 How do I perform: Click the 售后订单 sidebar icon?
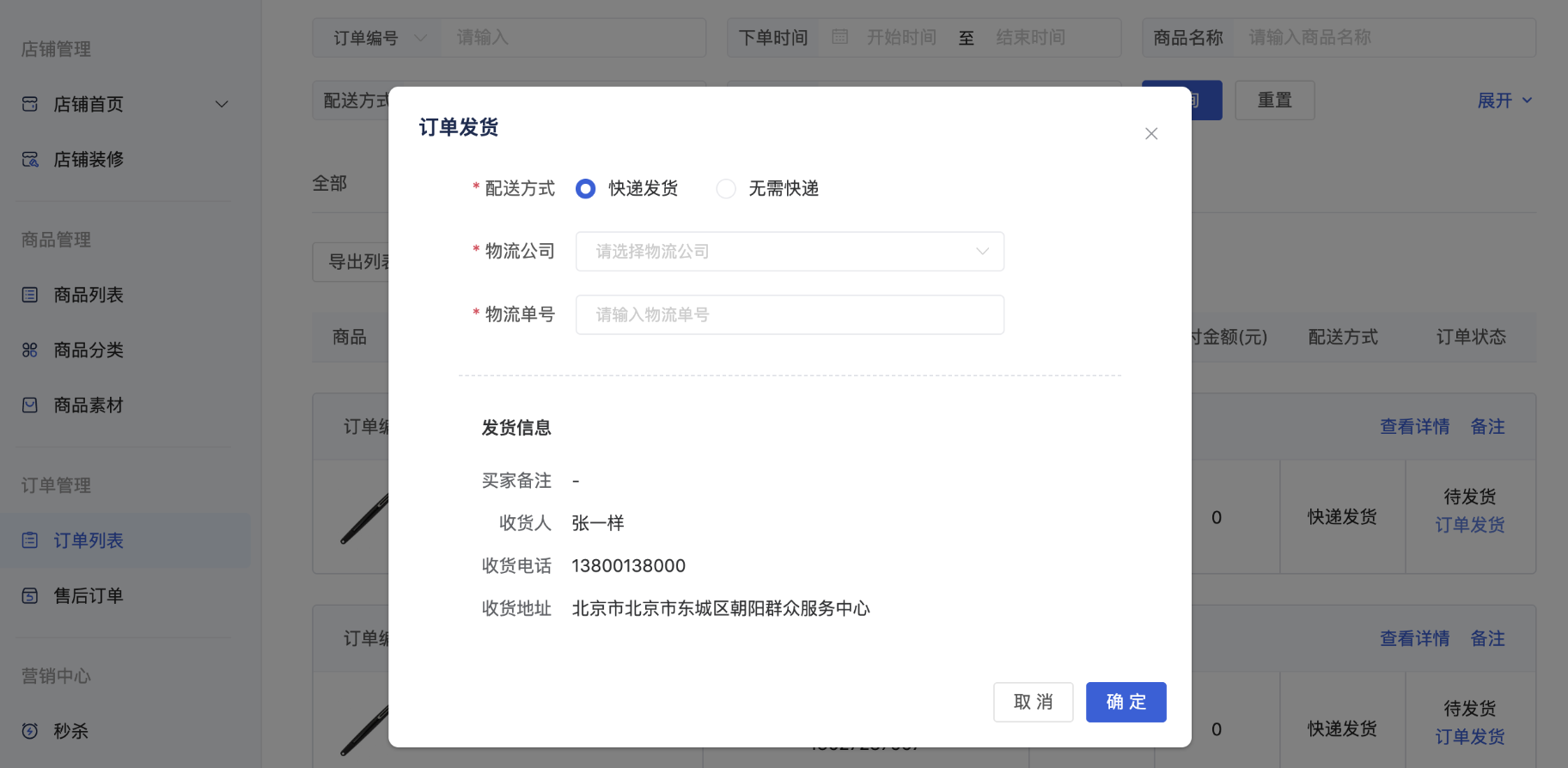point(30,595)
